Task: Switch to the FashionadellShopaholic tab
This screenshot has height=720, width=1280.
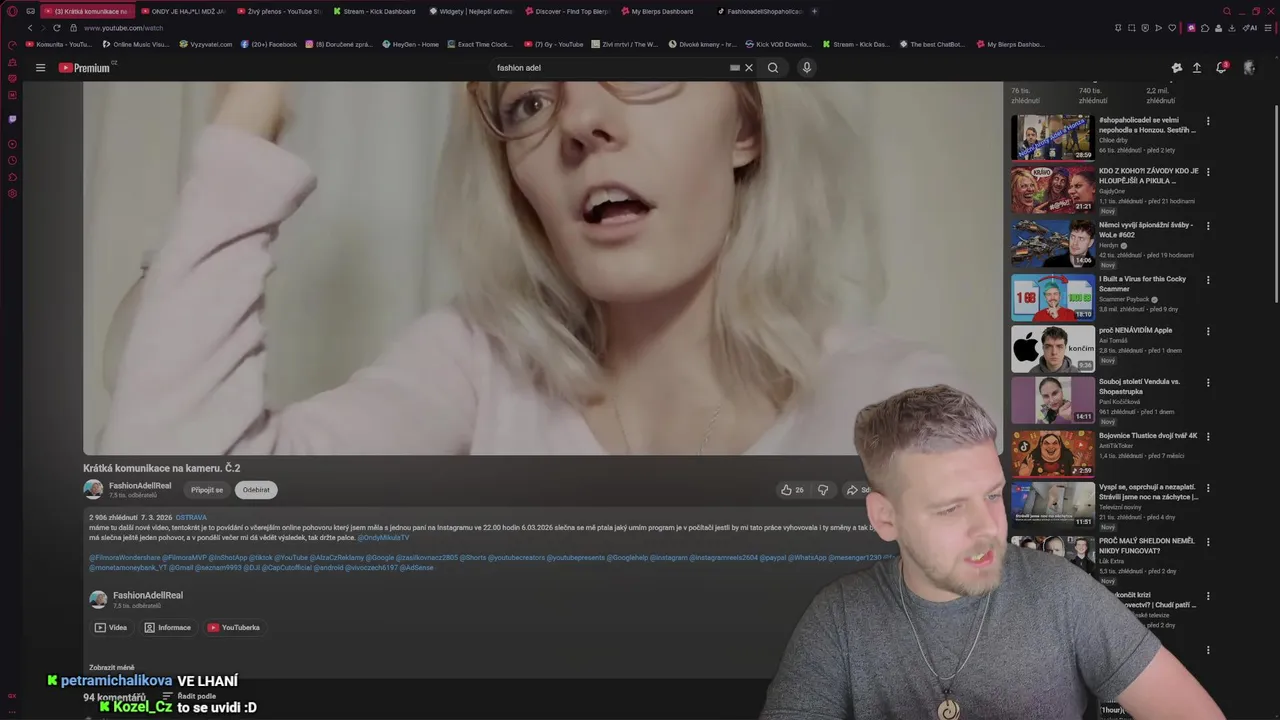Action: coord(759,11)
